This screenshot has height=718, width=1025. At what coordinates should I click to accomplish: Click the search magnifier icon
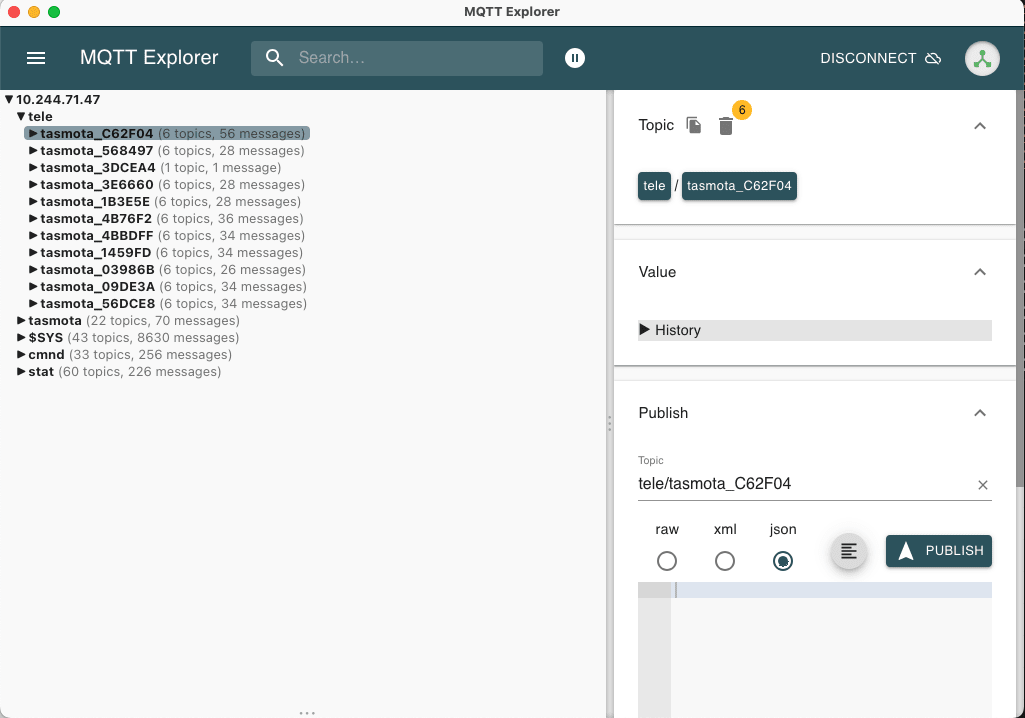275,58
